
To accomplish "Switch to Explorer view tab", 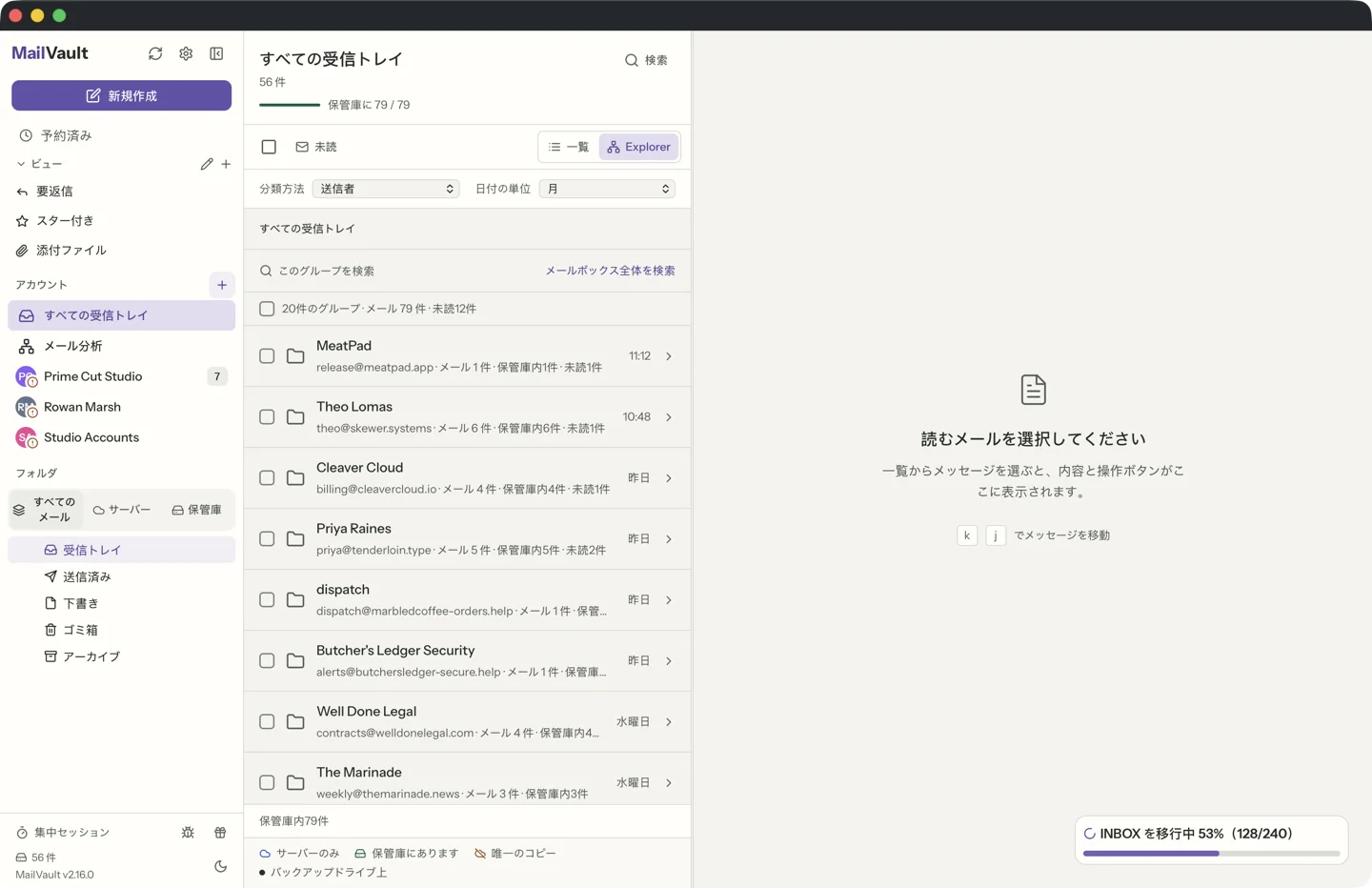I will click(x=638, y=147).
